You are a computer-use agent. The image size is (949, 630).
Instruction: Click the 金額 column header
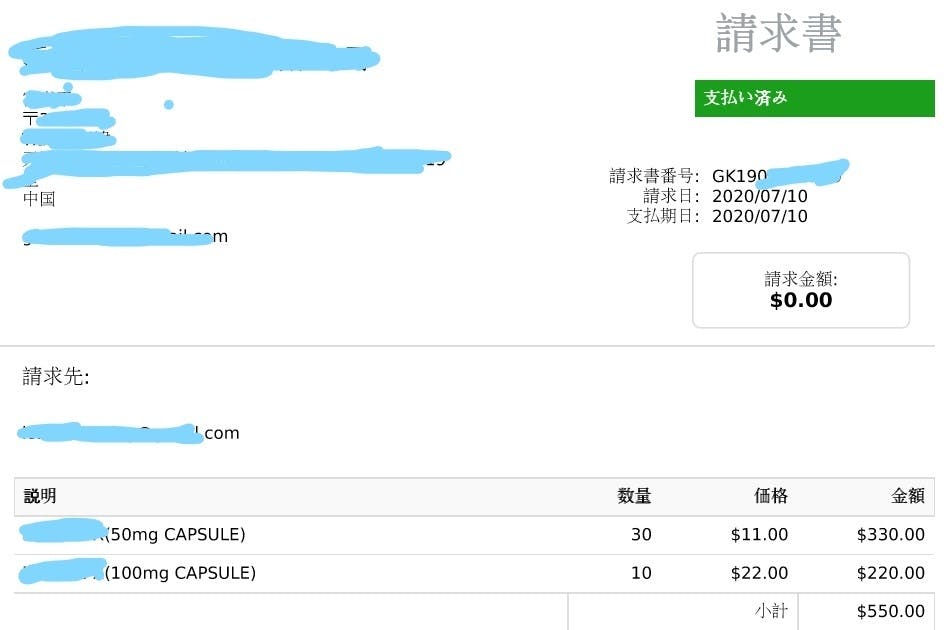pos(908,496)
